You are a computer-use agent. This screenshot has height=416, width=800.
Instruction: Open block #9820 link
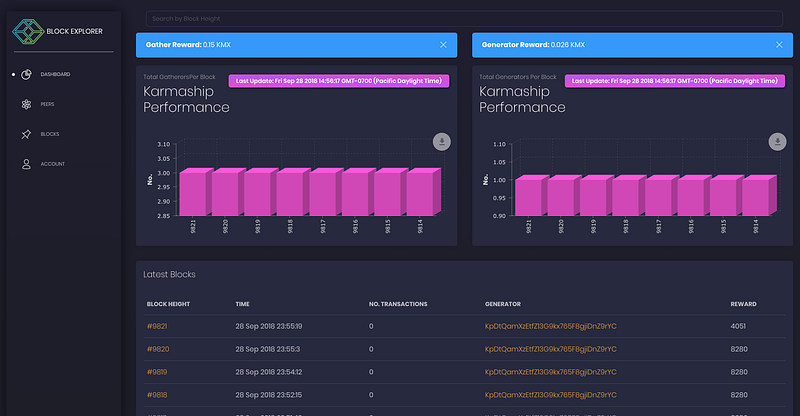(158, 349)
